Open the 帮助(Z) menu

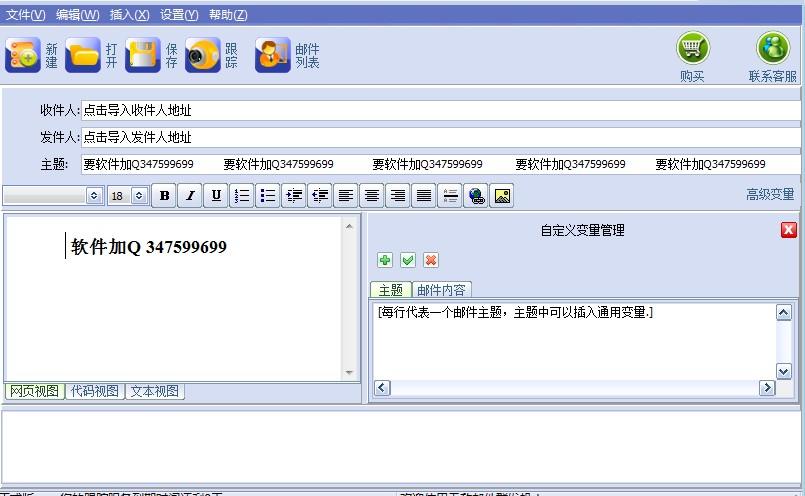[228, 15]
